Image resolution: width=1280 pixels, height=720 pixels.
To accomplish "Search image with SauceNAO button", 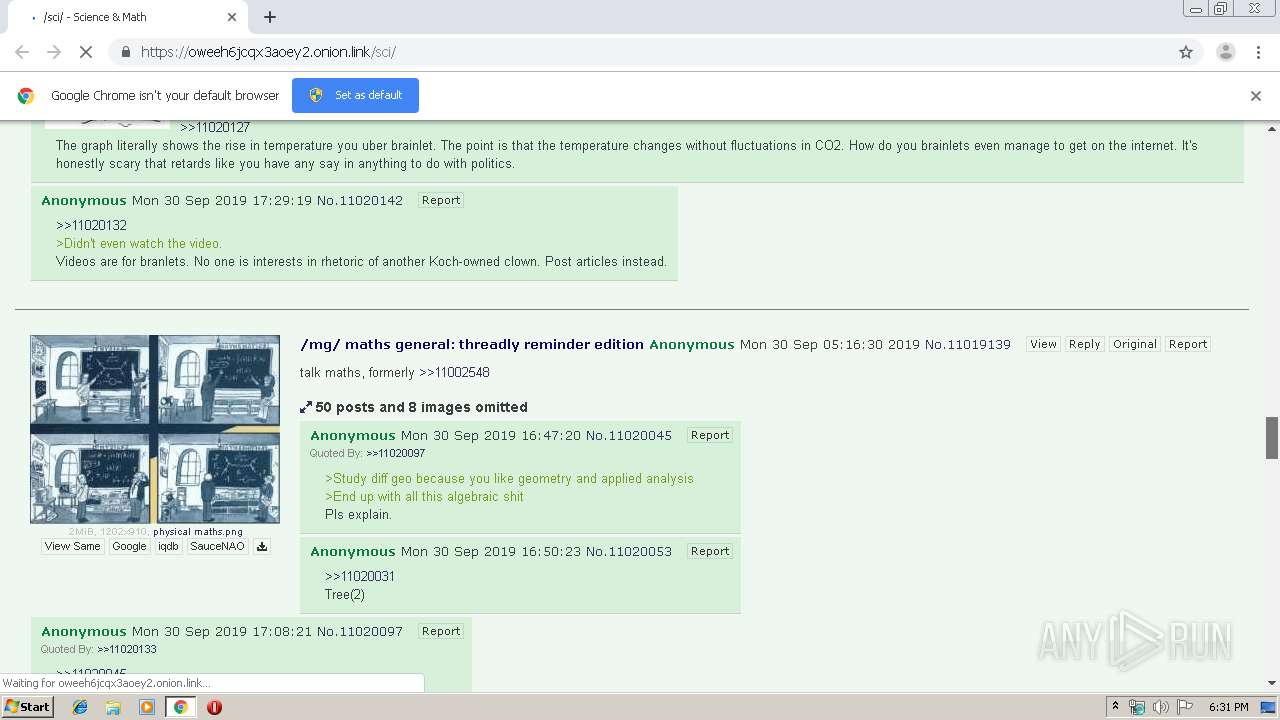I will (x=217, y=547).
